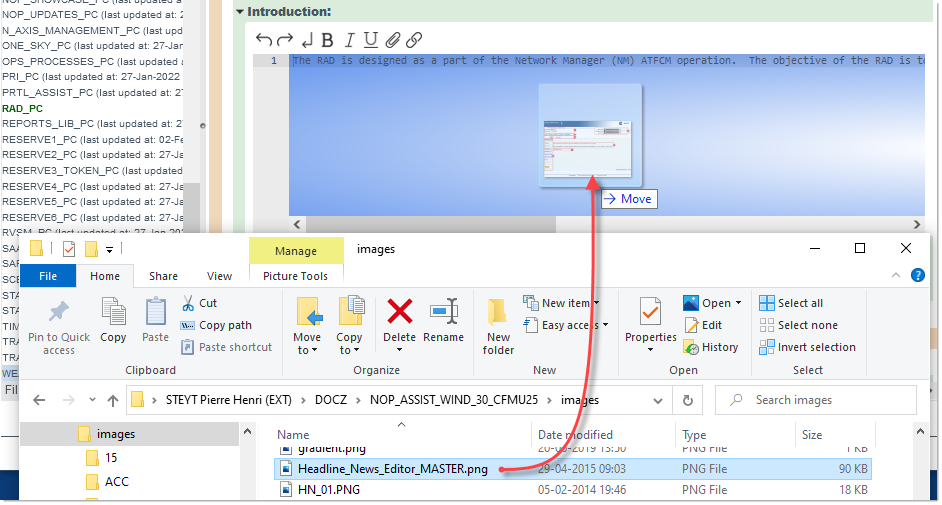The width and height of the screenshot is (942, 505).
Task: Click Invert selection in the ribbon
Action: (815, 347)
